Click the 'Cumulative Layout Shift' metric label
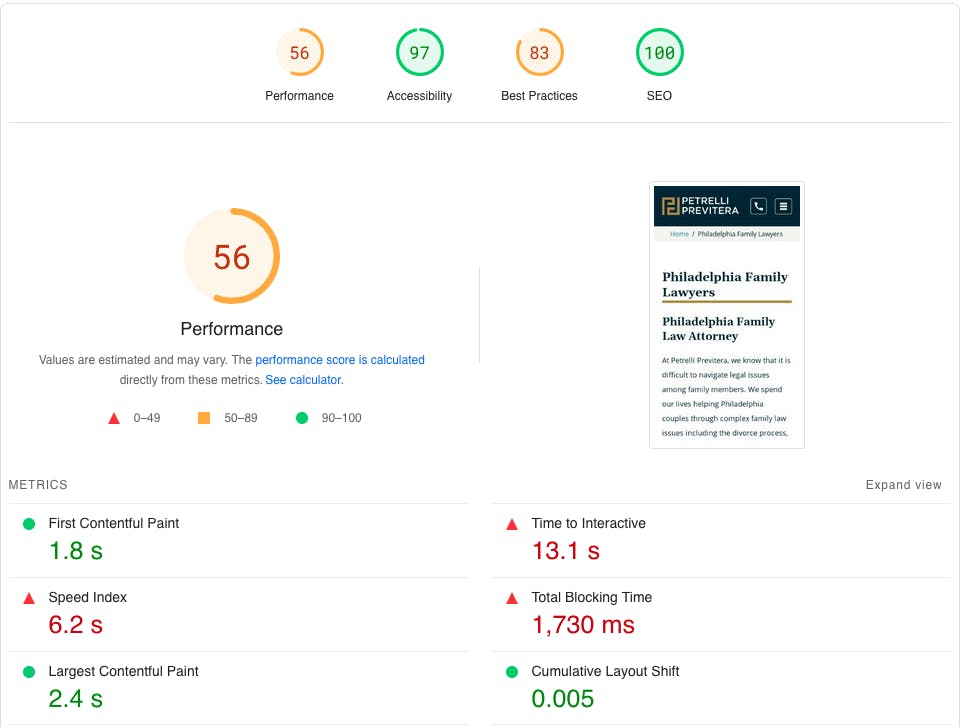Image resolution: width=961 pixels, height=727 pixels. pos(605,672)
